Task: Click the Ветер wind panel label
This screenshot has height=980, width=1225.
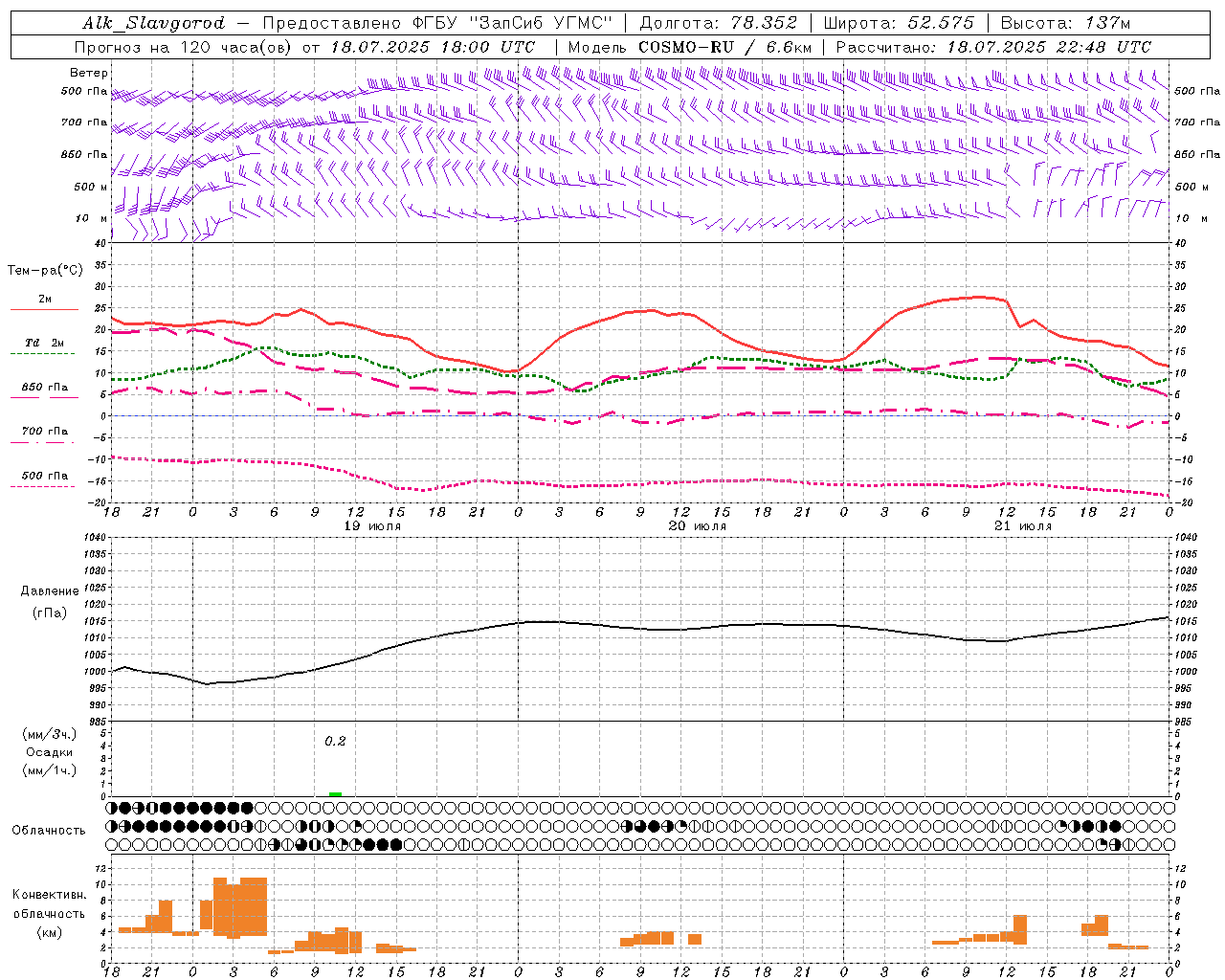Action: [x=89, y=73]
